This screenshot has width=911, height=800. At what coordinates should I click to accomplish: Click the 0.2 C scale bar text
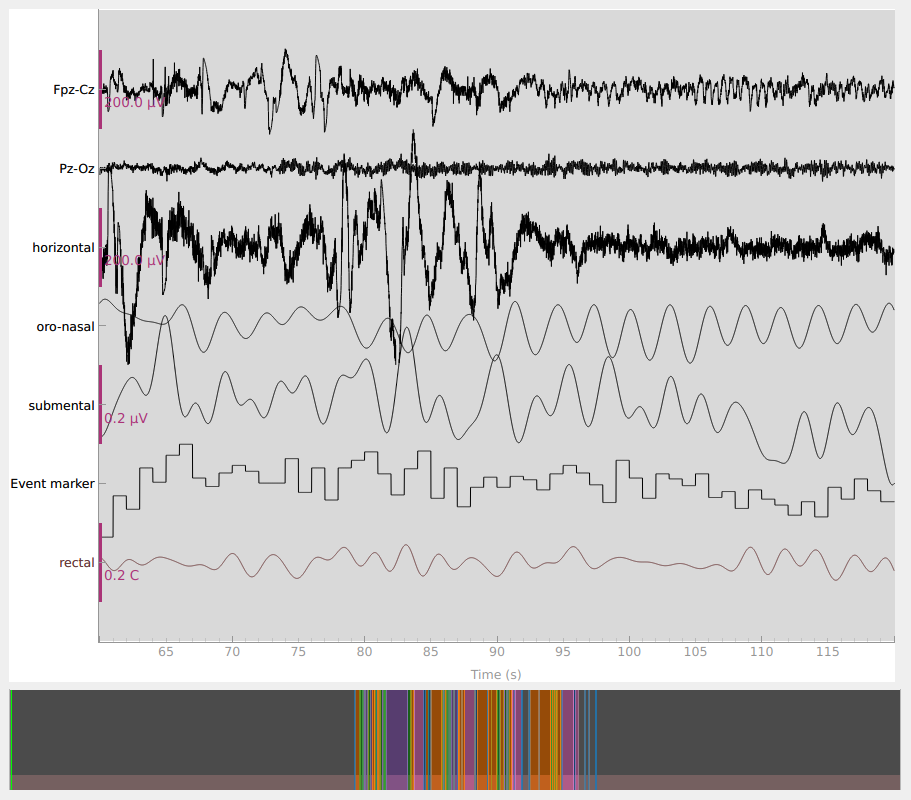click(x=122, y=576)
